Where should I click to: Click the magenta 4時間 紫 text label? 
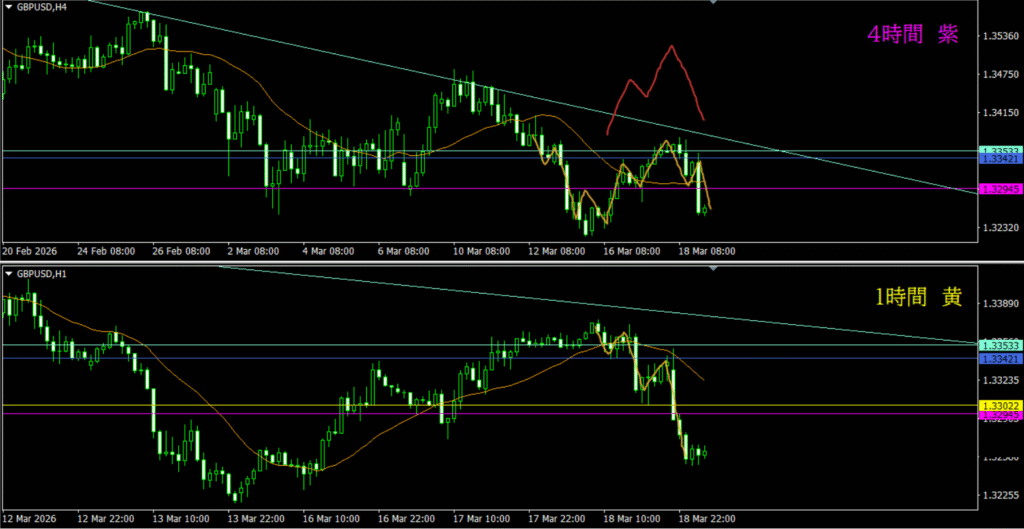coord(911,34)
